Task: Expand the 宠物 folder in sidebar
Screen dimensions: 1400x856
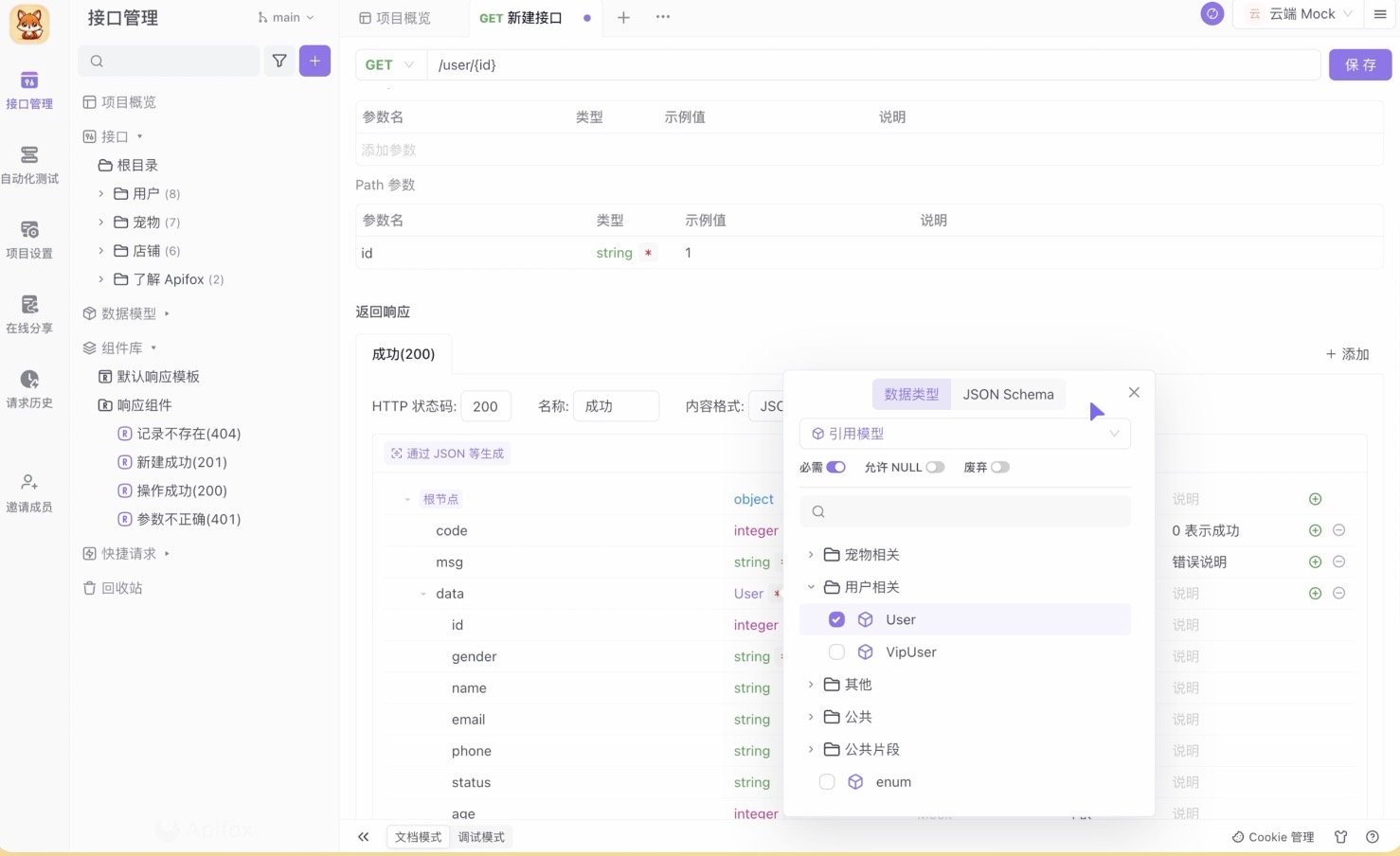Action: (x=101, y=222)
